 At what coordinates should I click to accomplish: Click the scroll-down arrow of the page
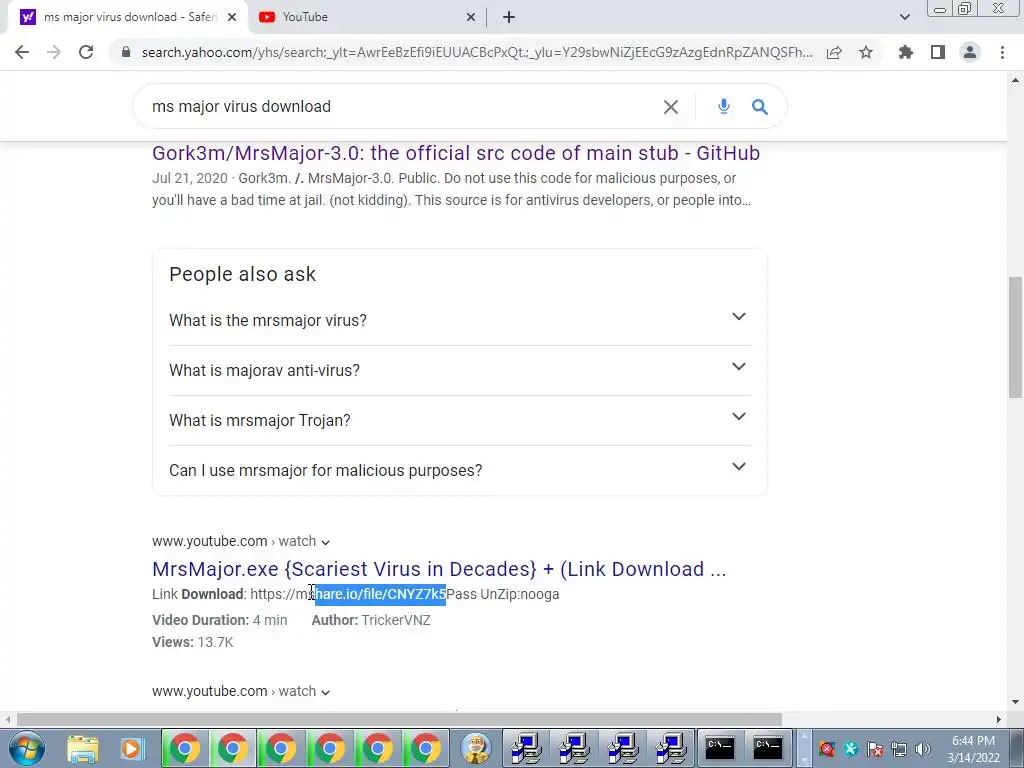tap(1015, 703)
